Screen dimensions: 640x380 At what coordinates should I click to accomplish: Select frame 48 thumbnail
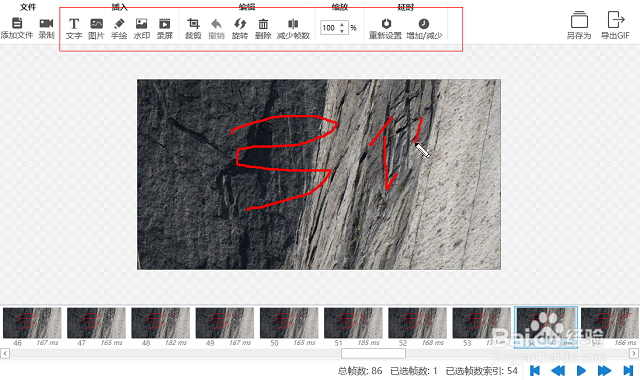[x=160, y=323]
